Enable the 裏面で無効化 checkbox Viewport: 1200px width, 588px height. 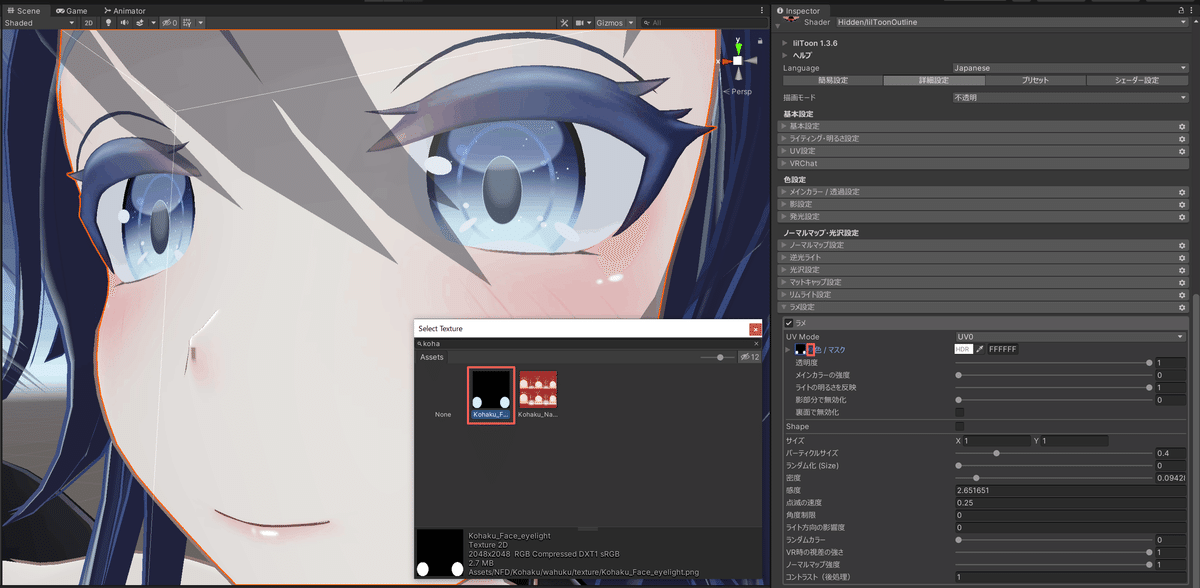tap(960, 411)
